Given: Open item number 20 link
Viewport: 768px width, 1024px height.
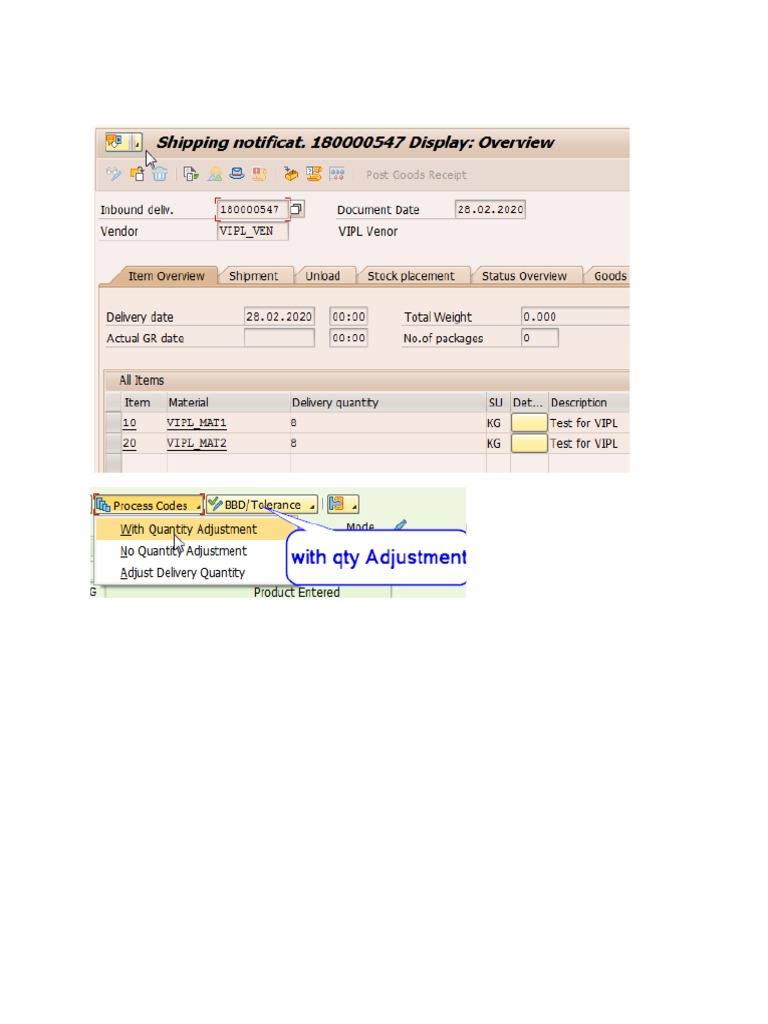Looking at the screenshot, I should pos(129,443).
